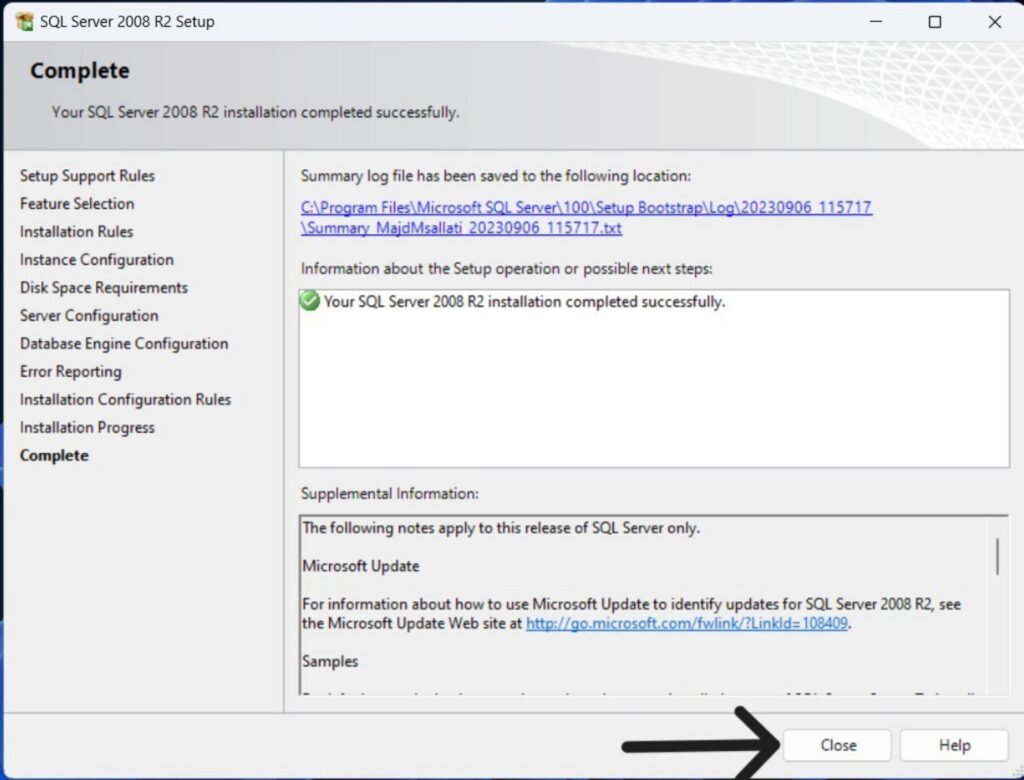Click the green success checkmark icon
Screen dimensions: 1024x780
coord(310,301)
